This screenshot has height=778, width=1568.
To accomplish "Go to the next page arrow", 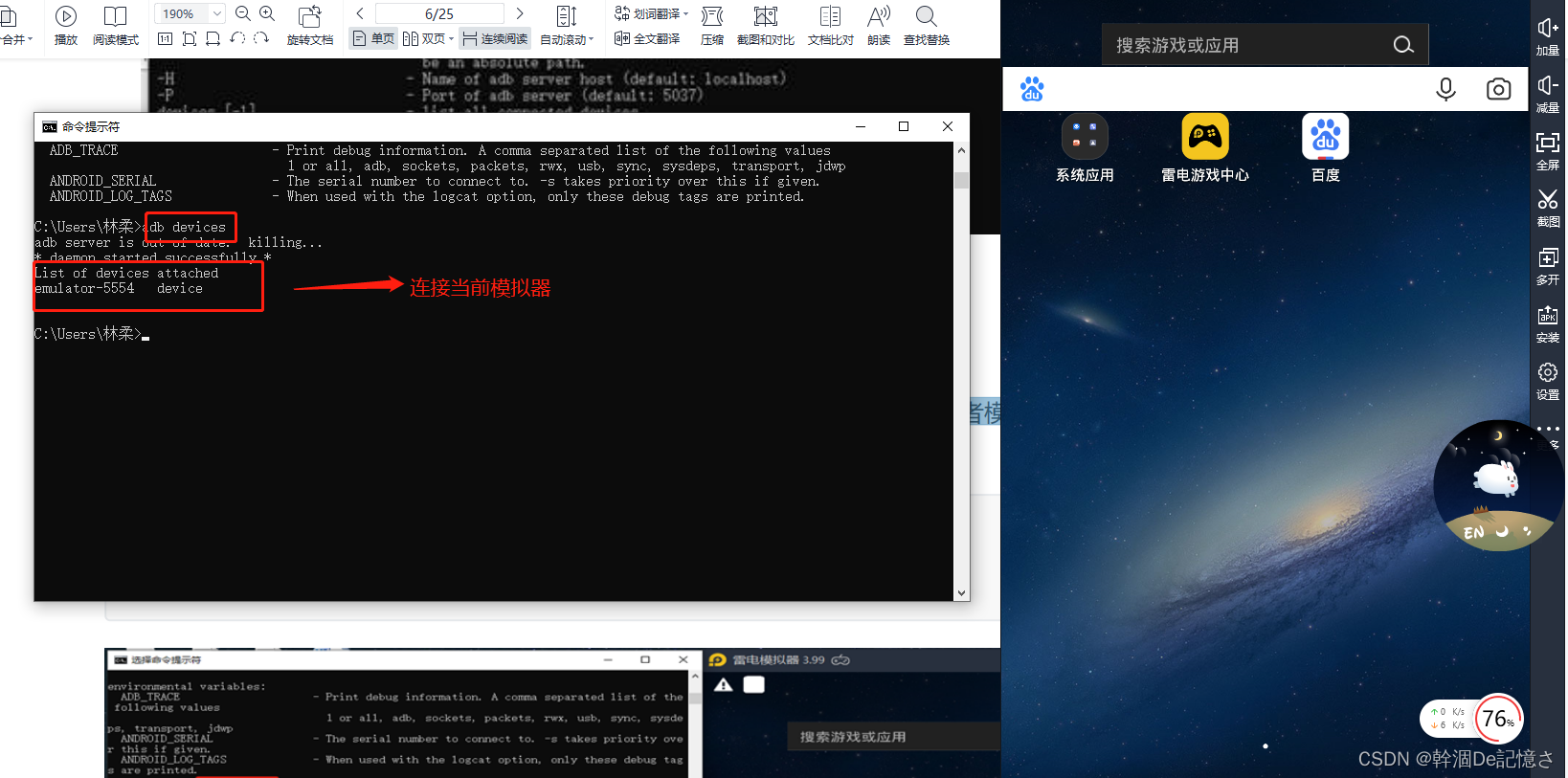I will [520, 13].
